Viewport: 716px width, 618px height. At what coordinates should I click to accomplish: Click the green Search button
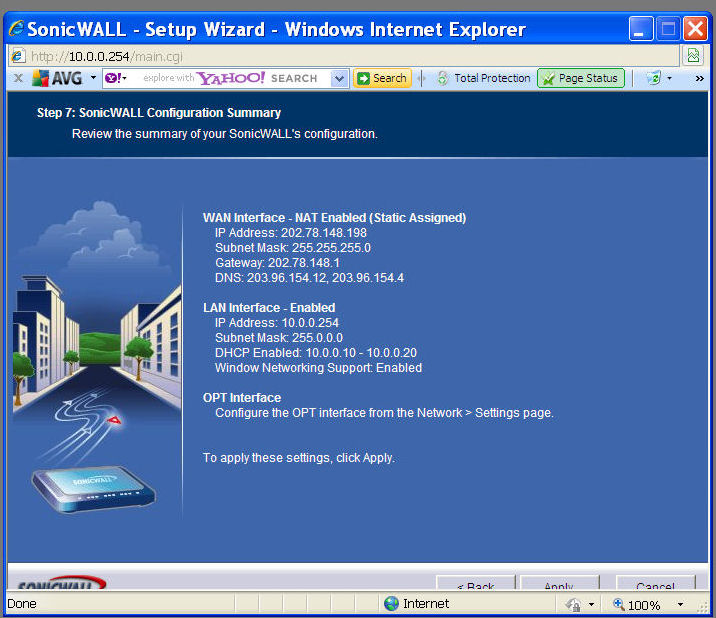[x=382, y=78]
